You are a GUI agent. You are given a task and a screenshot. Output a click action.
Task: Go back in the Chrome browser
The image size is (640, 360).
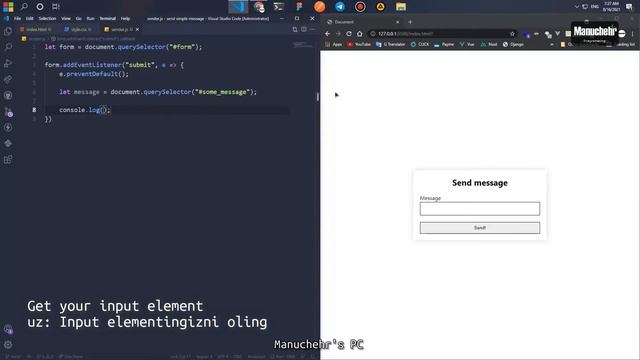coord(327,34)
